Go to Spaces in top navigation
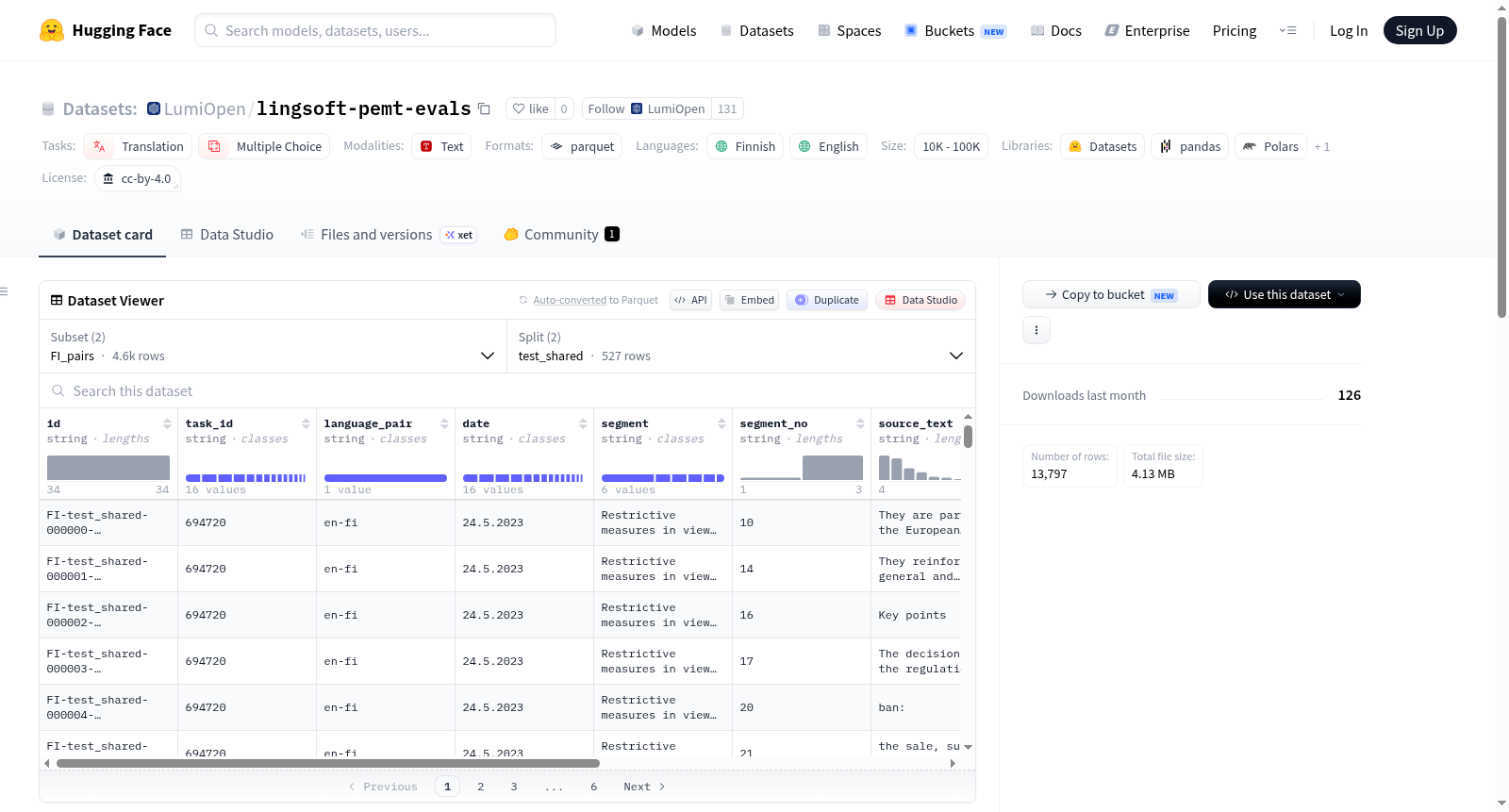Image resolution: width=1509 pixels, height=812 pixels. click(x=850, y=30)
